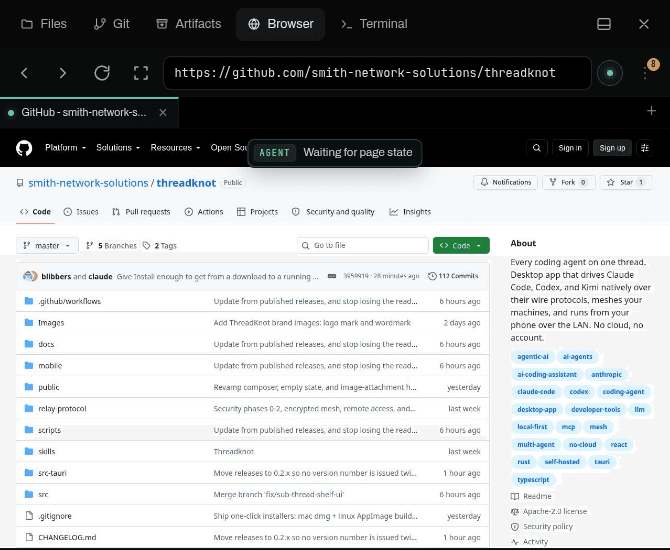Image resolution: width=670 pixels, height=550 pixels.
Task: Toggle the split panel layout icon
Action: tap(603, 24)
